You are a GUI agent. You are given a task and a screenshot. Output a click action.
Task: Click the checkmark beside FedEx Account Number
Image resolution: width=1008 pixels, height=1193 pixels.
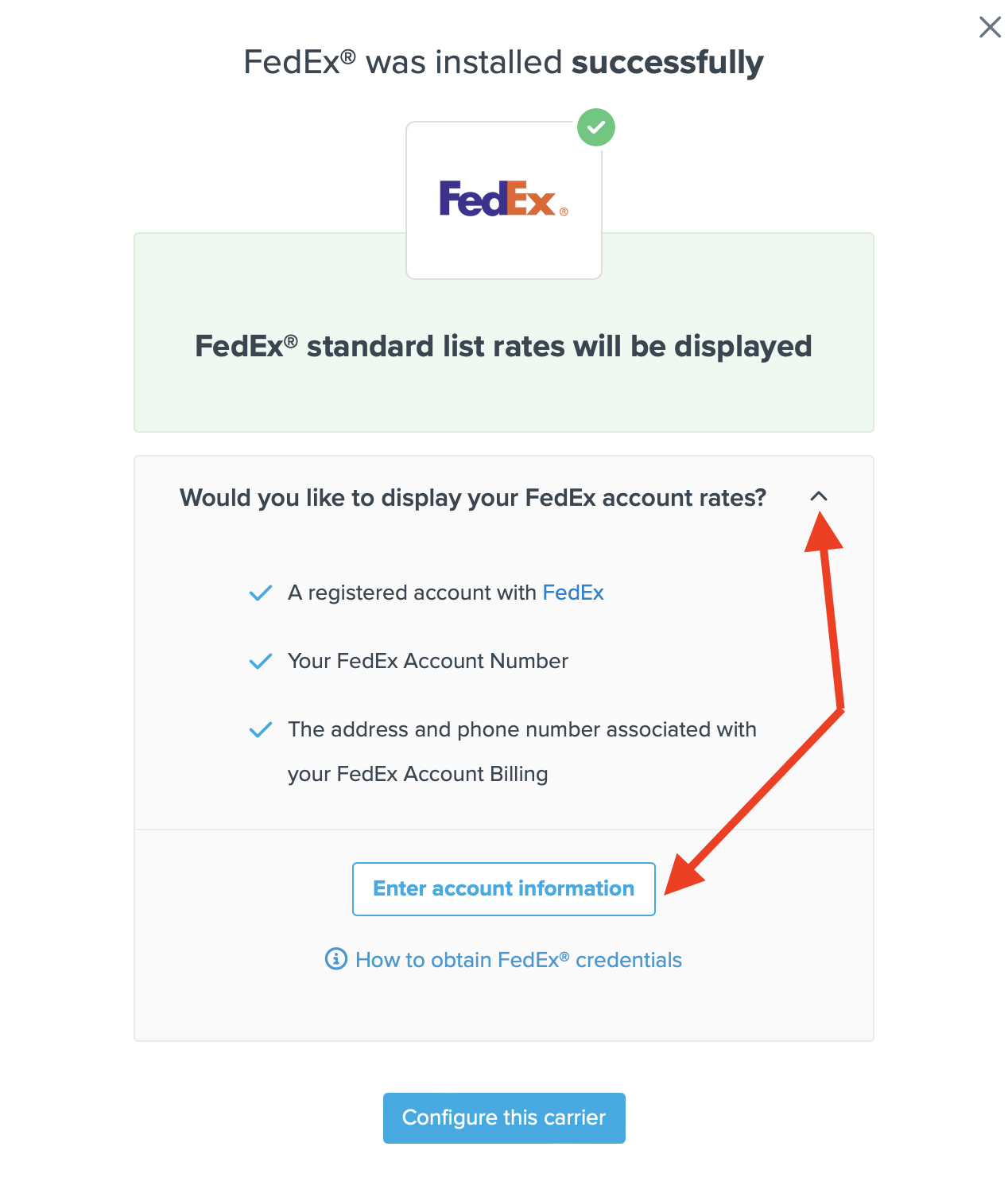(261, 662)
